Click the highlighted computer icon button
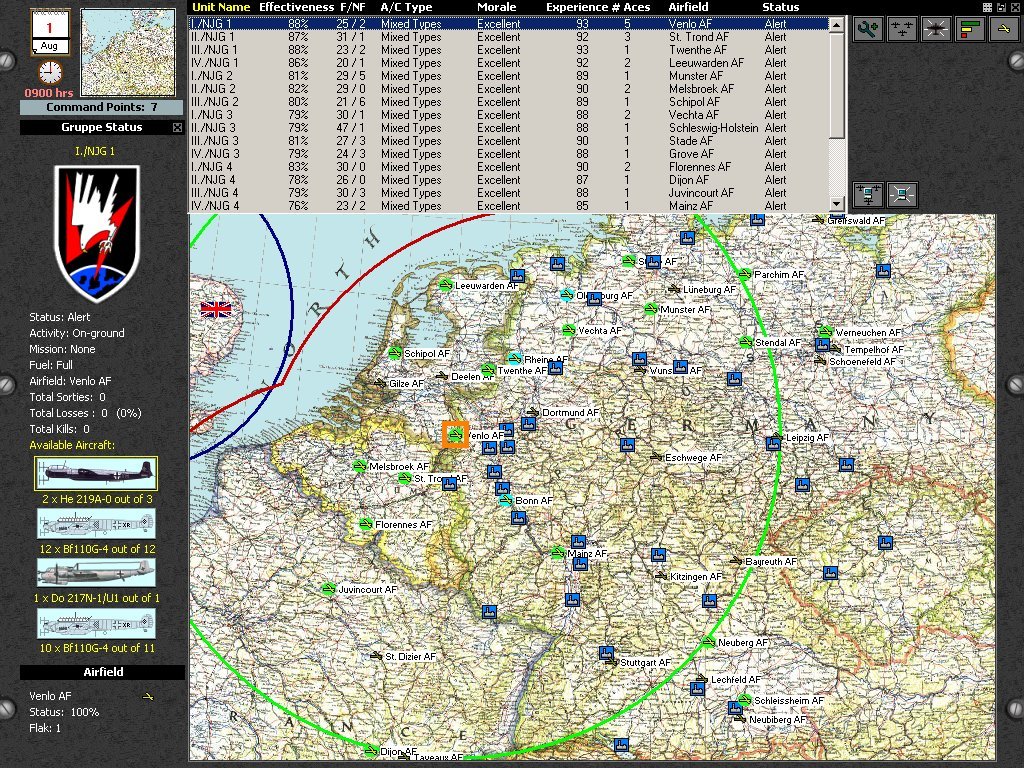Screen dimensions: 1024x768 point(902,194)
